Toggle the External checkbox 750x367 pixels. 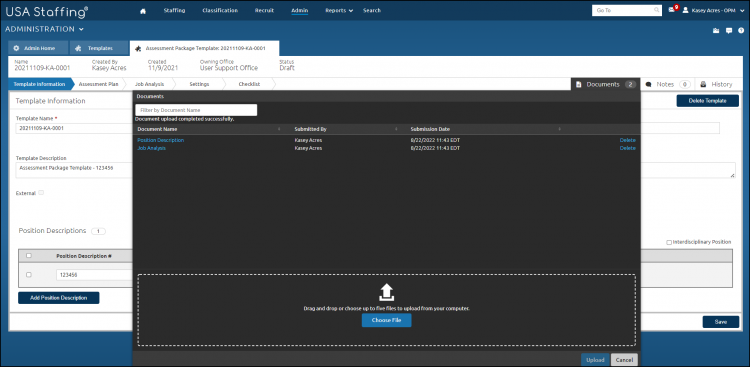tap(41, 192)
